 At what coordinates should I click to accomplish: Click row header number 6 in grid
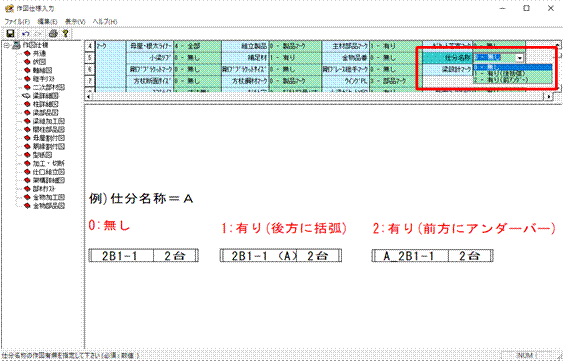pyautogui.click(x=90, y=69)
